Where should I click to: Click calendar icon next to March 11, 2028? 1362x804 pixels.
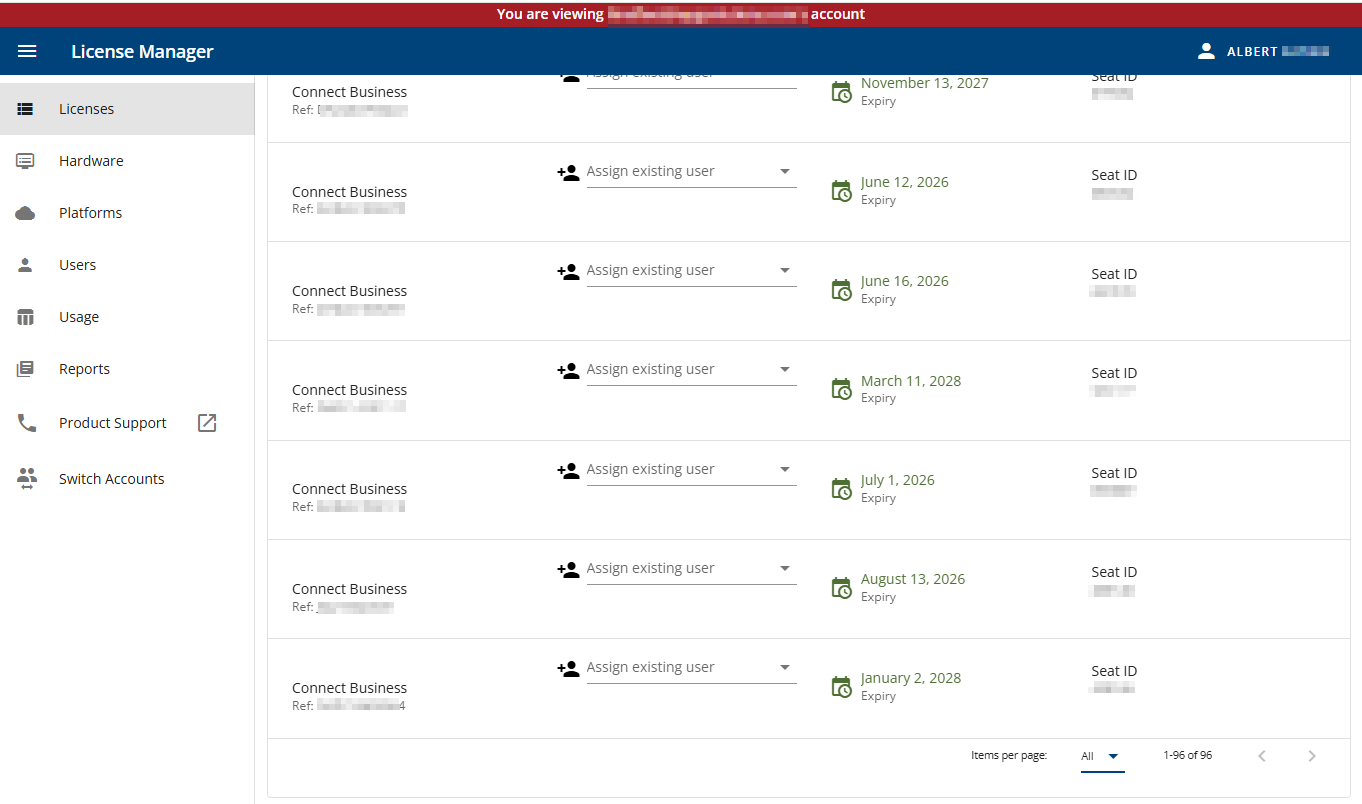pos(842,389)
